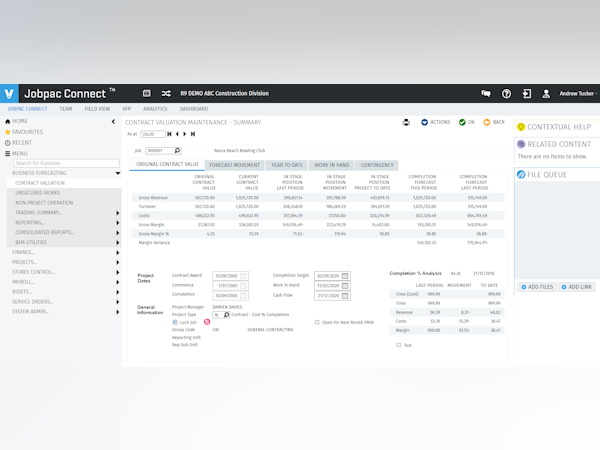Viewport: 600px width, 450px height.
Task: Click the user profile icon
Action: tap(546, 94)
